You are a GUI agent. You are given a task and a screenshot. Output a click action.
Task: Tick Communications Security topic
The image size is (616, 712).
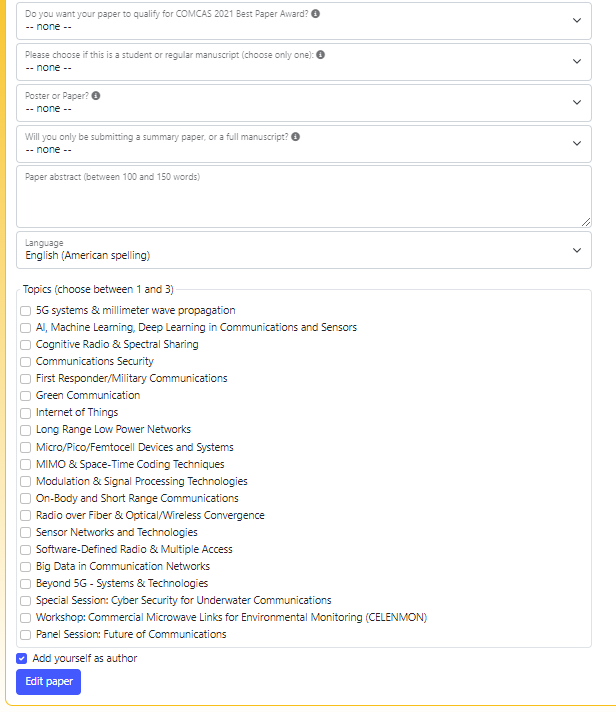coord(25,362)
